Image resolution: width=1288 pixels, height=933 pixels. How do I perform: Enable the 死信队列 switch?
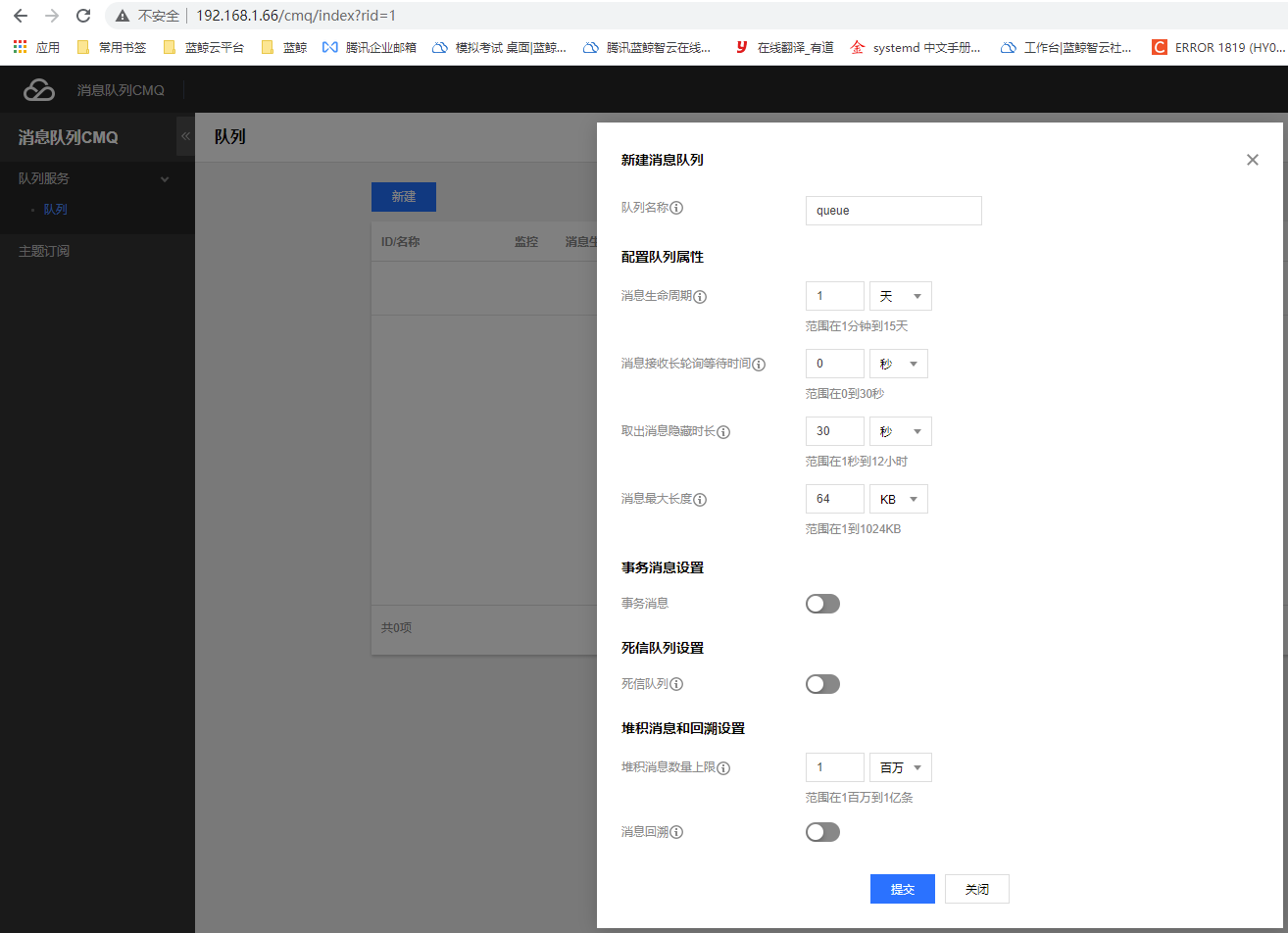822,684
